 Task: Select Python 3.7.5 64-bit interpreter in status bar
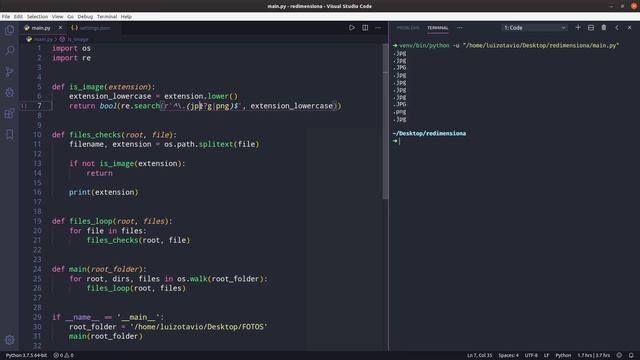[x=26, y=355]
